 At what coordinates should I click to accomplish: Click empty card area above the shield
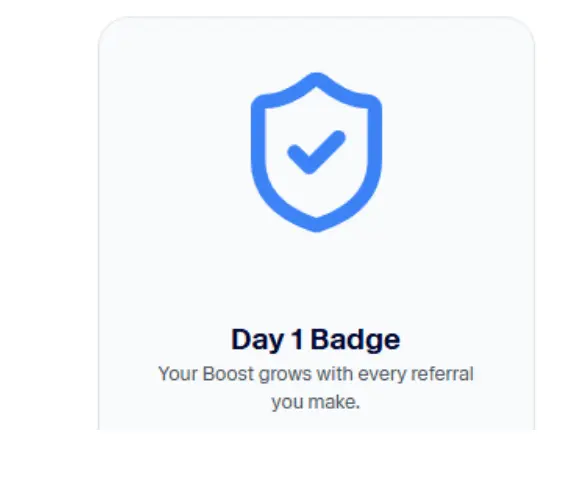[x=316, y=44]
